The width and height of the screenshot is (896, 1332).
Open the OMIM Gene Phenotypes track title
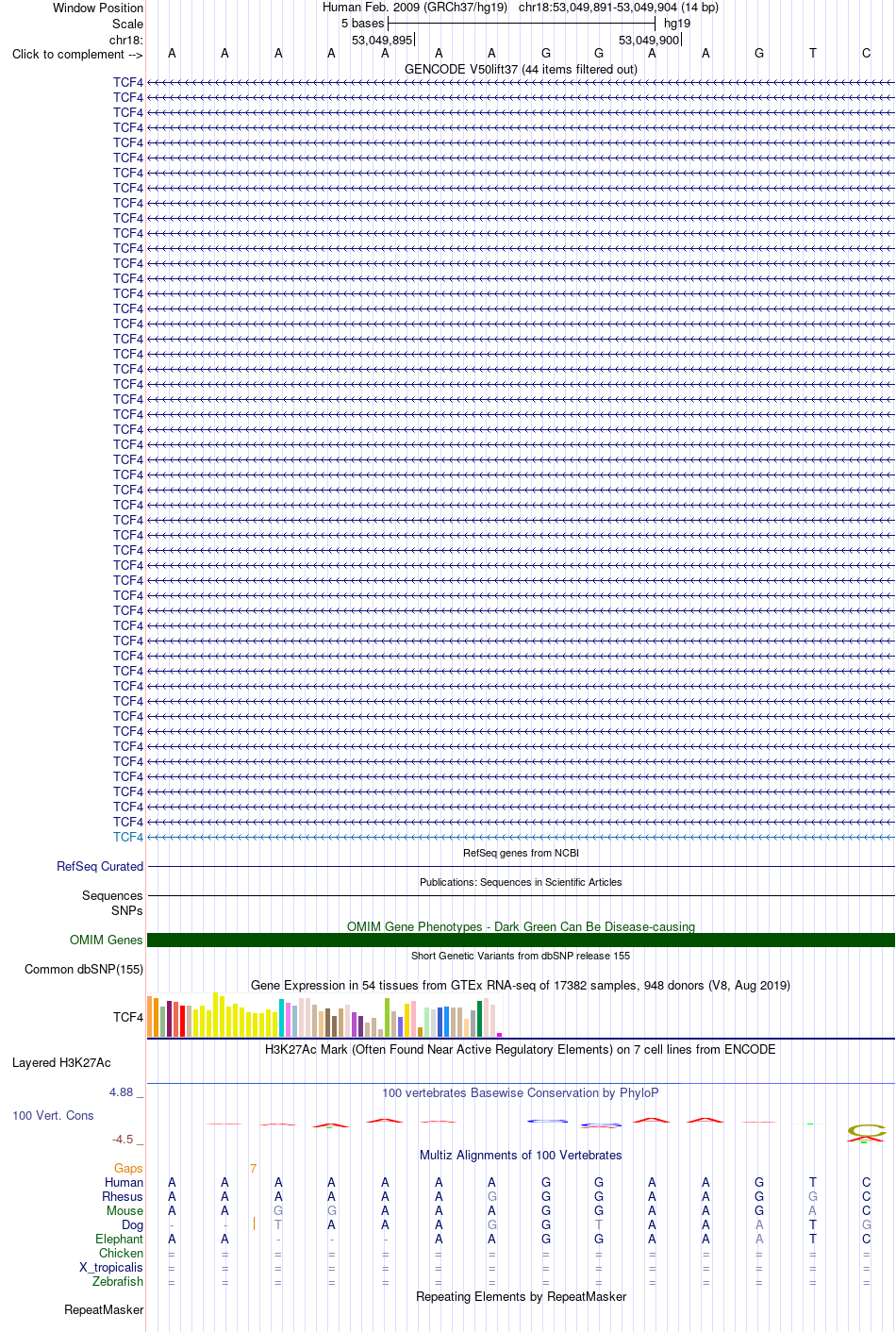(x=521, y=926)
